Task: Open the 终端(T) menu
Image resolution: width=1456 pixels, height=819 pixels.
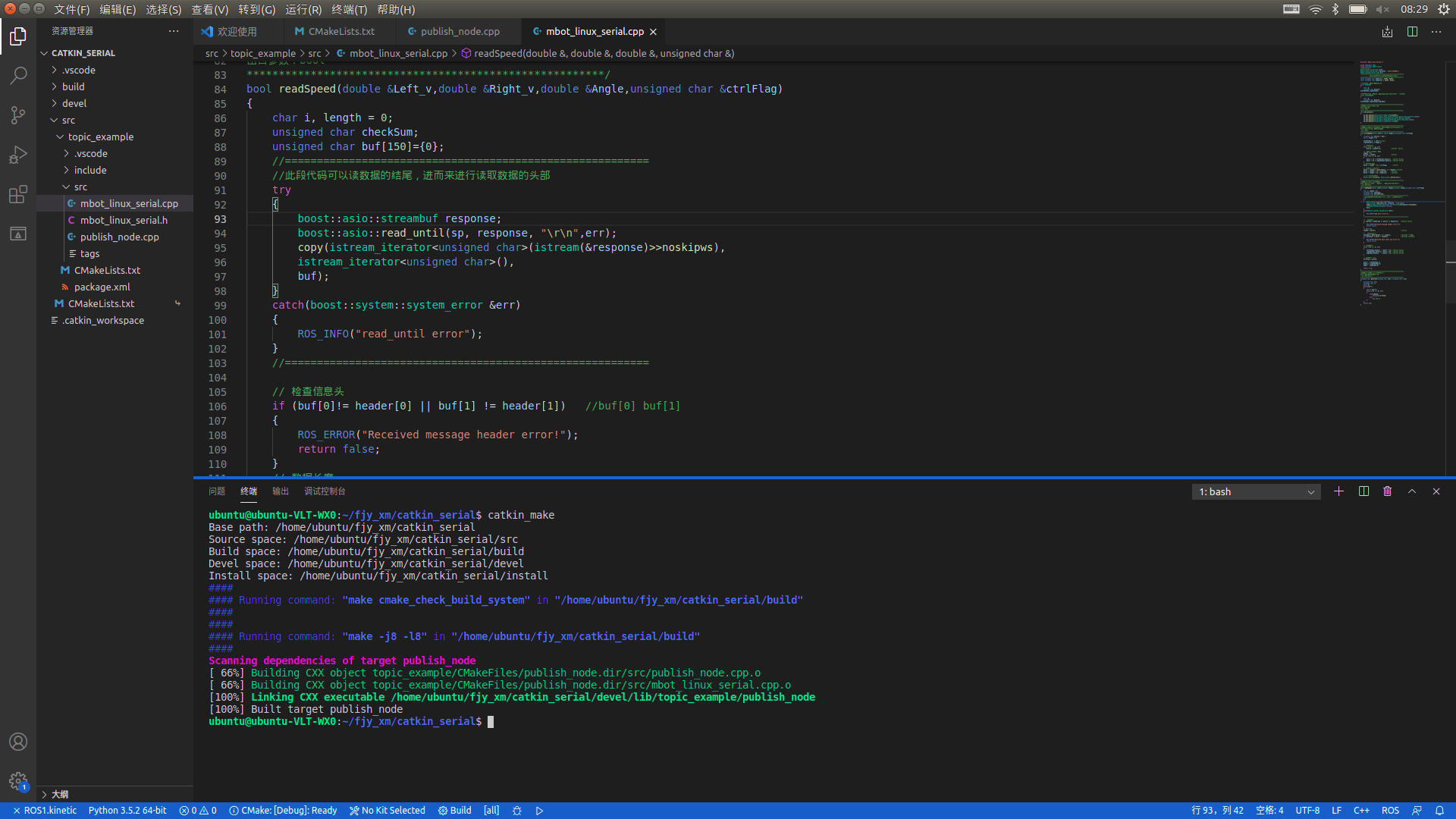Action: pos(349,10)
